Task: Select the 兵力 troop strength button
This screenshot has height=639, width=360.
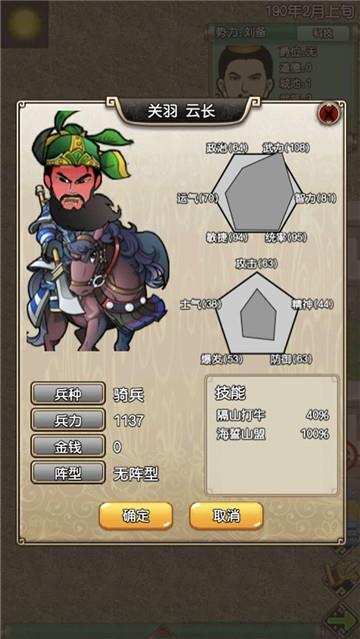Action: tap(68, 420)
